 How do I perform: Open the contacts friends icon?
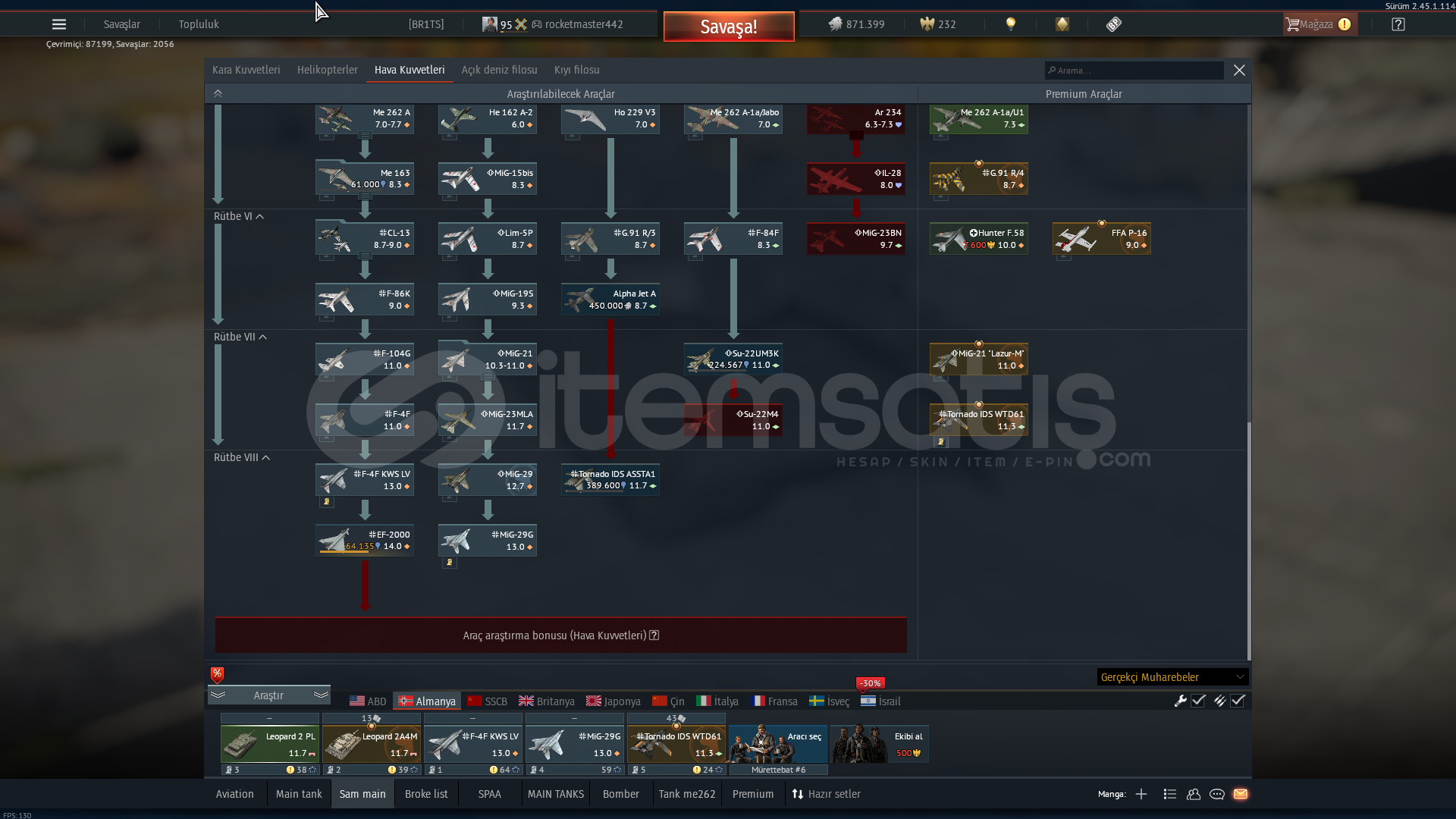point(1194,794)
